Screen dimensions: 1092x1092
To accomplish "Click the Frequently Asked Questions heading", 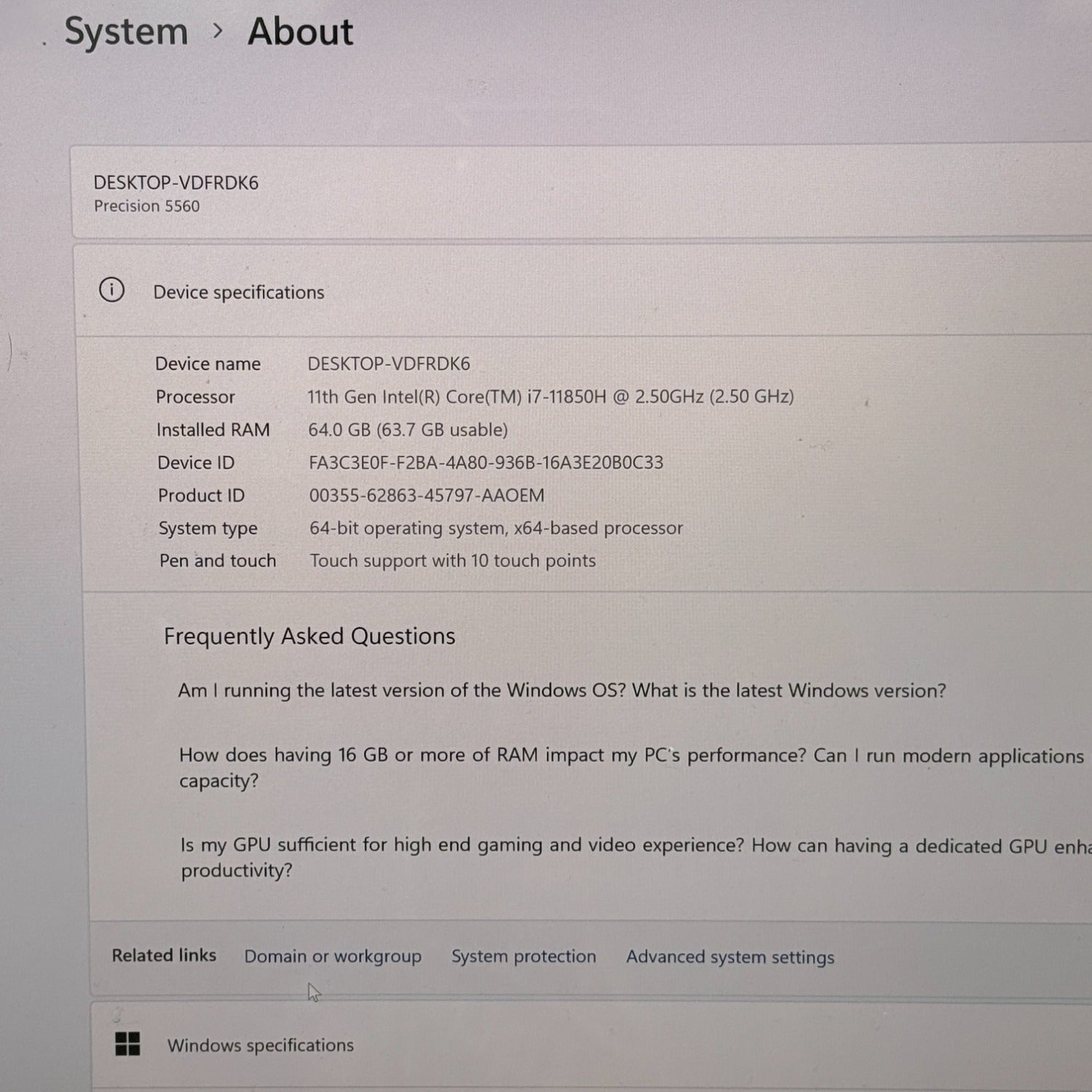I will tap(309, 636).
